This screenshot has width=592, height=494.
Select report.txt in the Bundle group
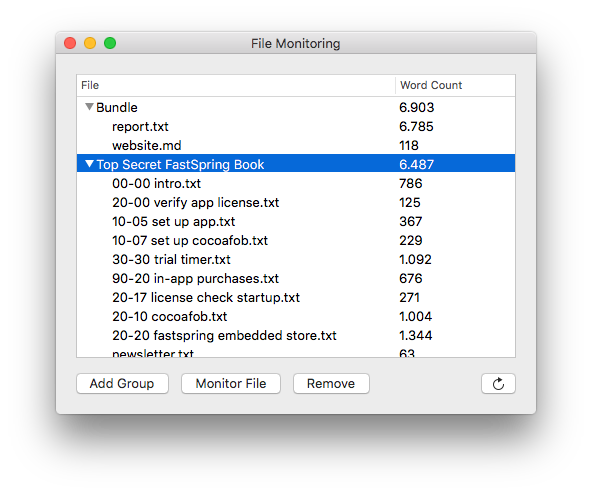pos(296,127)
